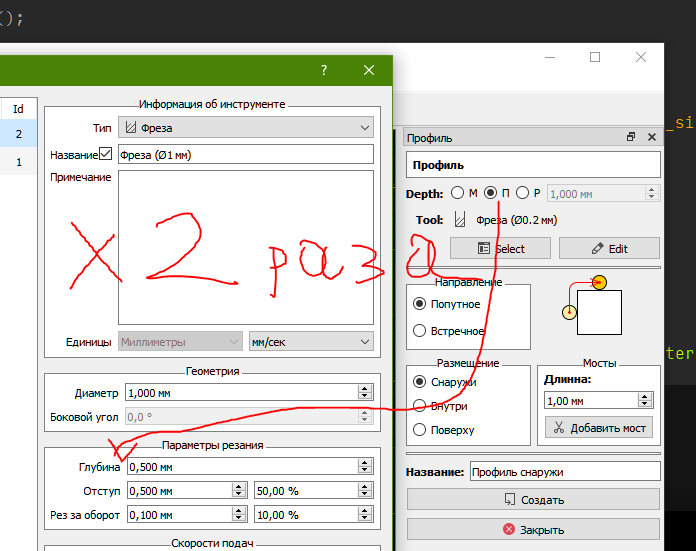This screenshot has width=696, height=551.
Task: Float the Профиль dock panel
Action: [x=631, y=137]
